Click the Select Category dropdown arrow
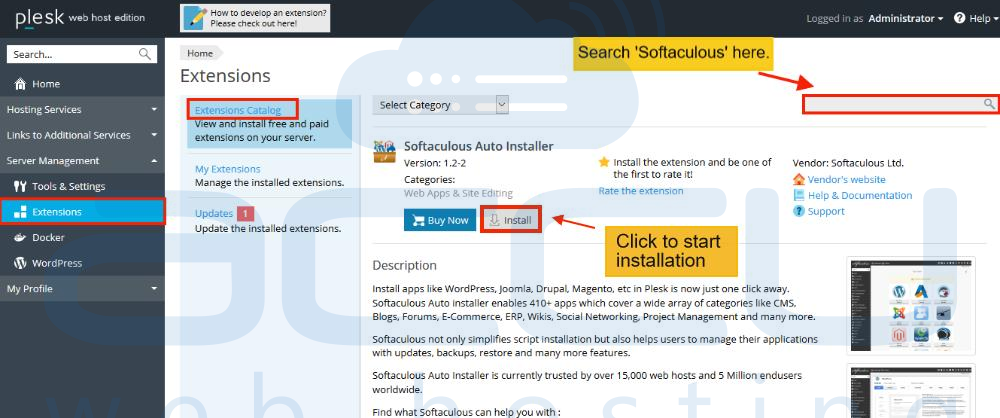This screenshot has height=418, width=1000. click(503, 105)
